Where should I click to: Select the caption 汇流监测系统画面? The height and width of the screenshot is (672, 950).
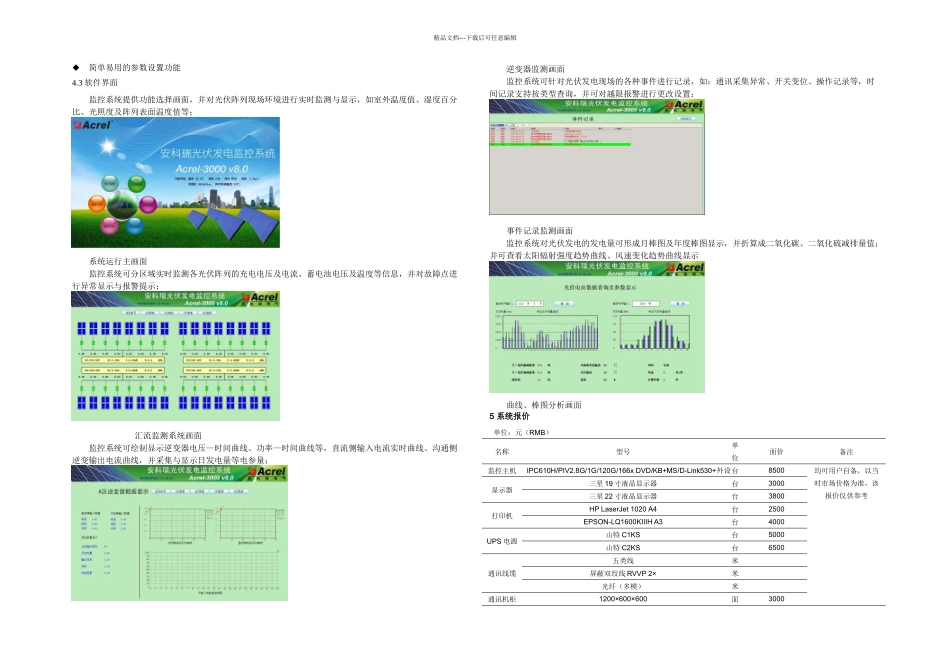click(168, 435)
